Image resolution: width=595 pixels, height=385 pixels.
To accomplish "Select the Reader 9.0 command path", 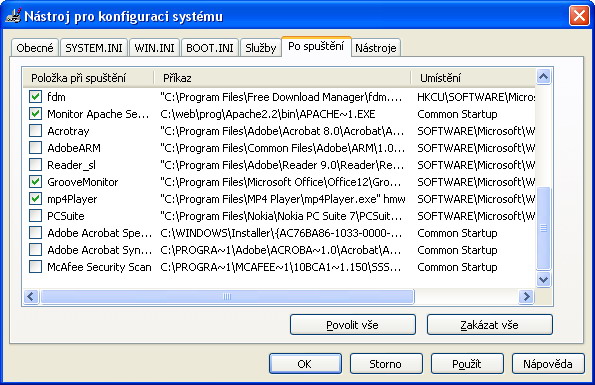I will [282, 165].
